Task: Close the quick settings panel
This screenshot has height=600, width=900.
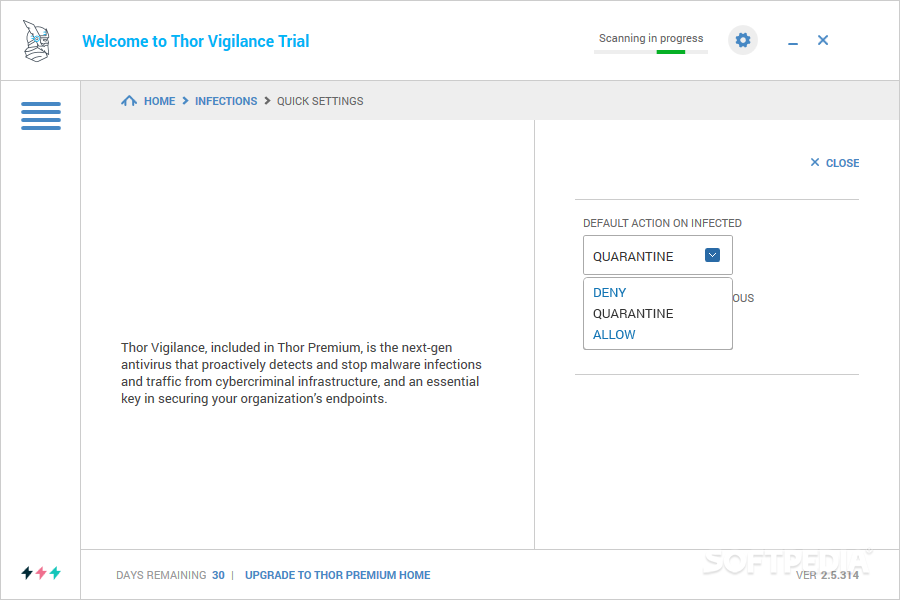Action: click(835, 163)
